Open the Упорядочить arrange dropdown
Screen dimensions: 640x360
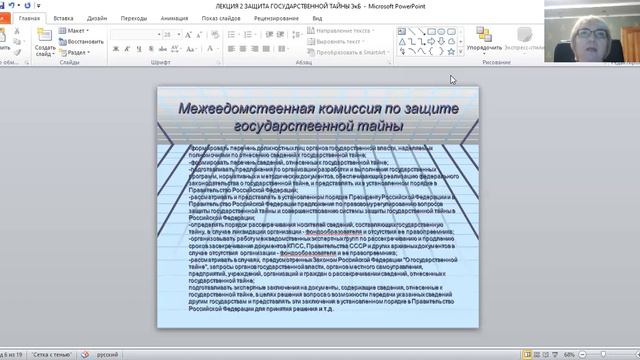484,41
